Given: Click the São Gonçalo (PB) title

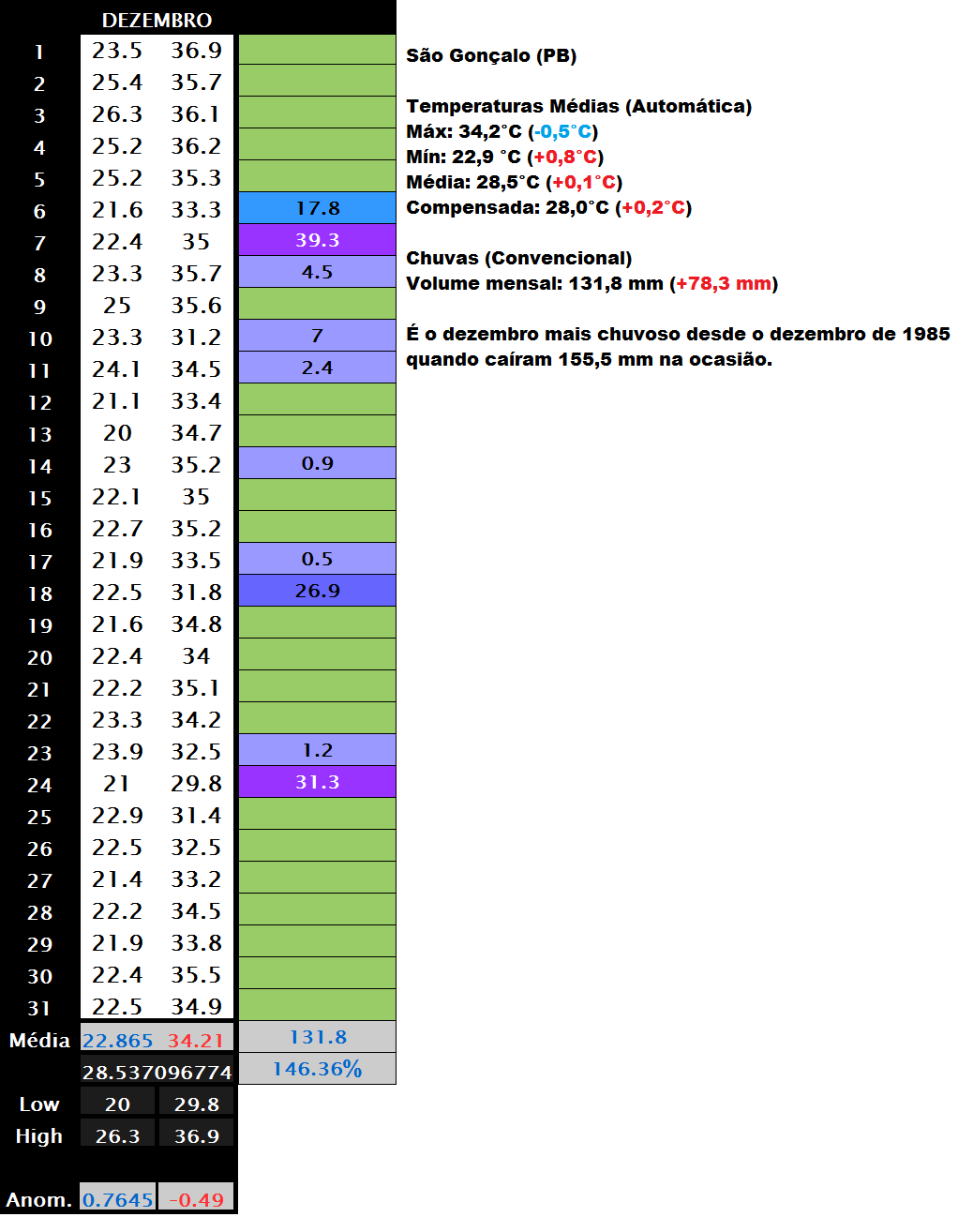Looking at the screenshot, I should pyautogui.click(x=491, y=55).
